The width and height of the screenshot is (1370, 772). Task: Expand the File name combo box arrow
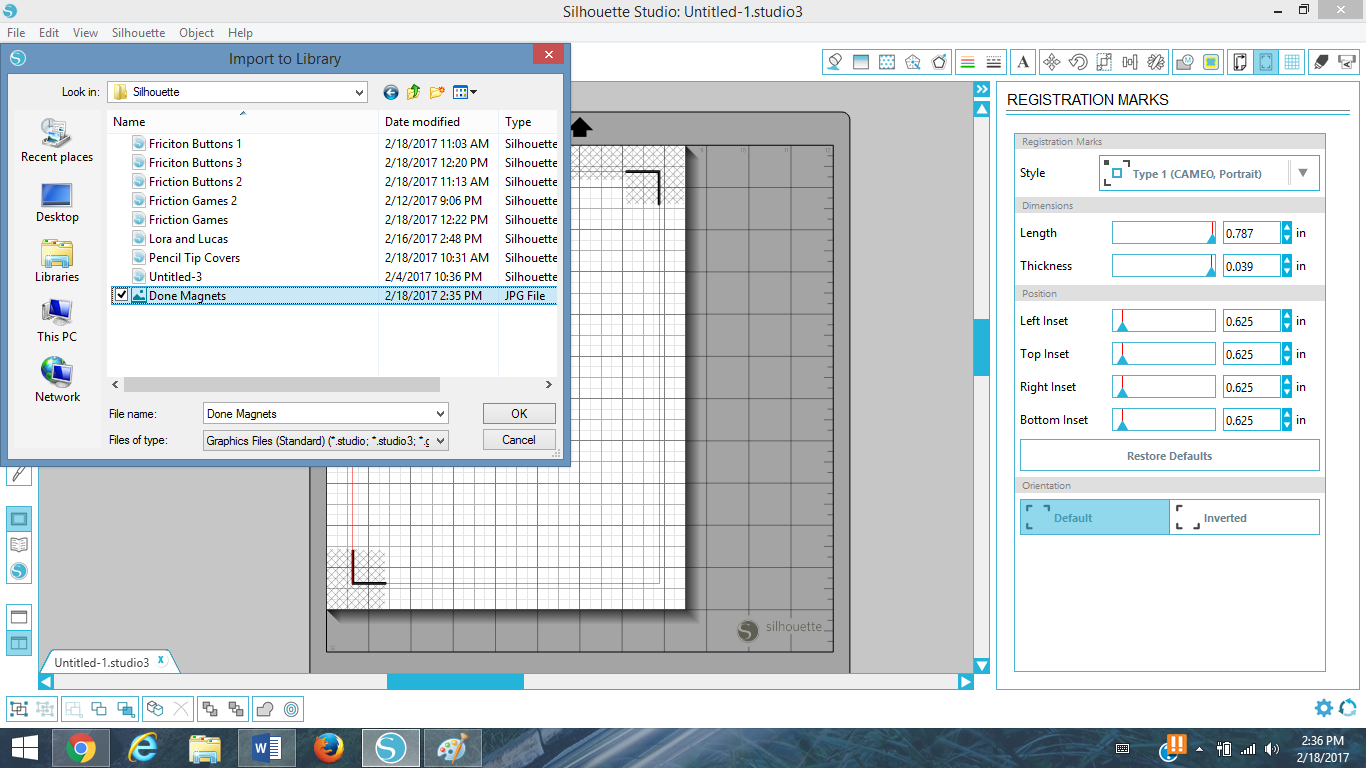tap(440, 413)
